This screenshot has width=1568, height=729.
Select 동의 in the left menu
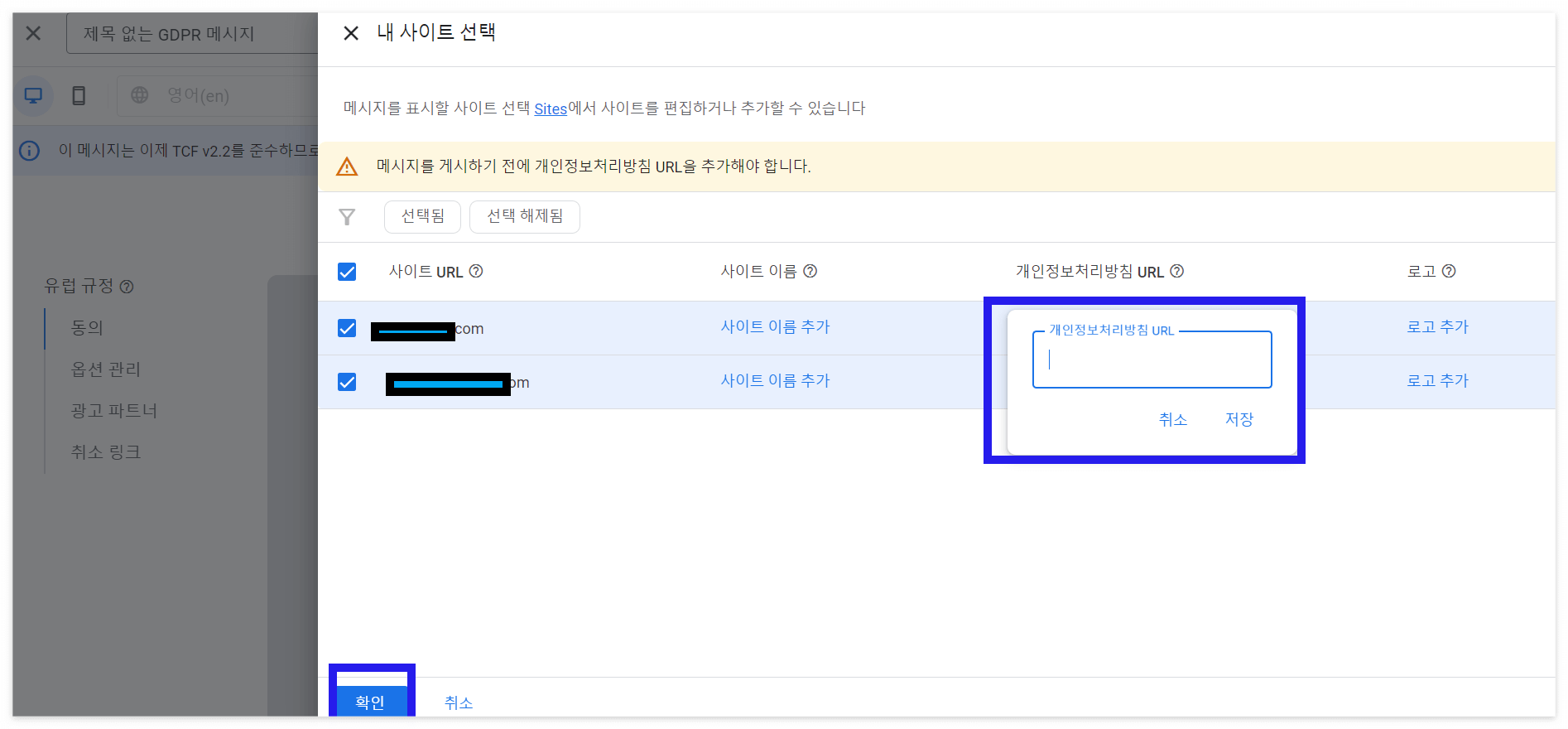tap(87, 328)
